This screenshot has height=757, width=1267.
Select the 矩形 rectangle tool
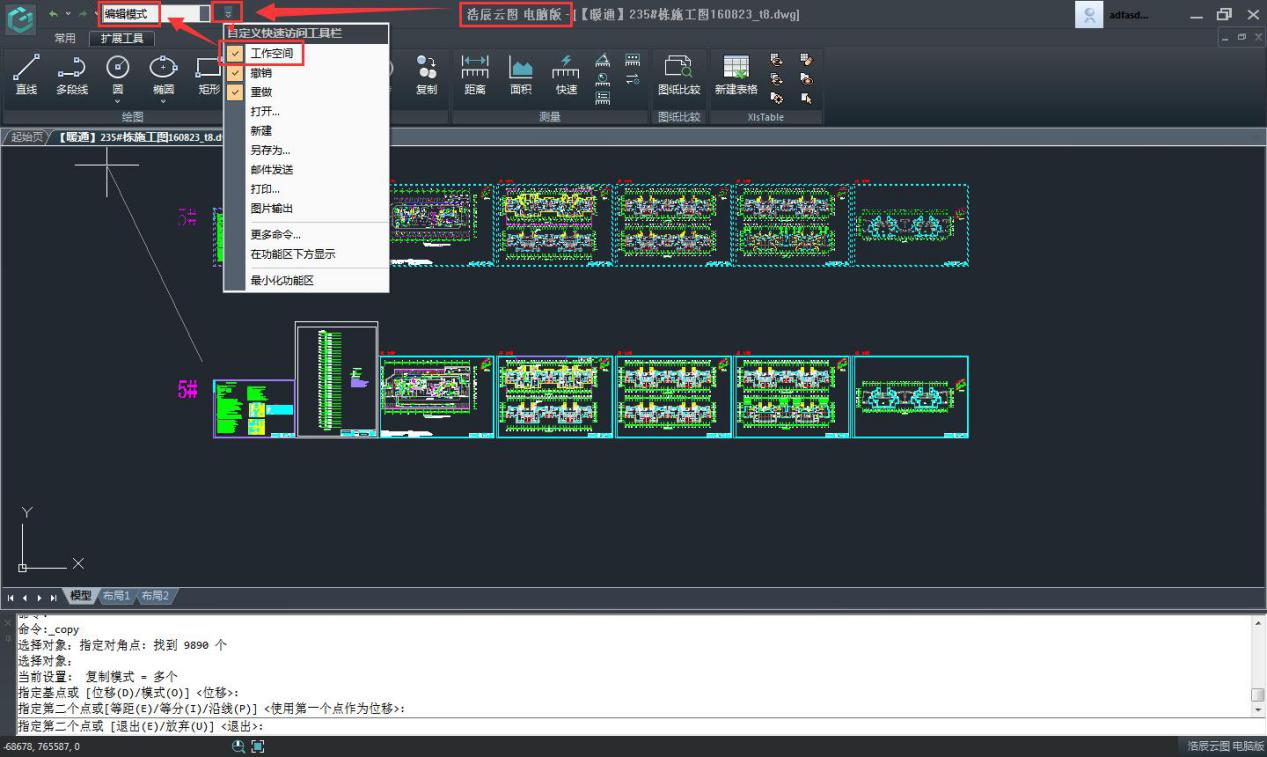(x=209, y=75)
